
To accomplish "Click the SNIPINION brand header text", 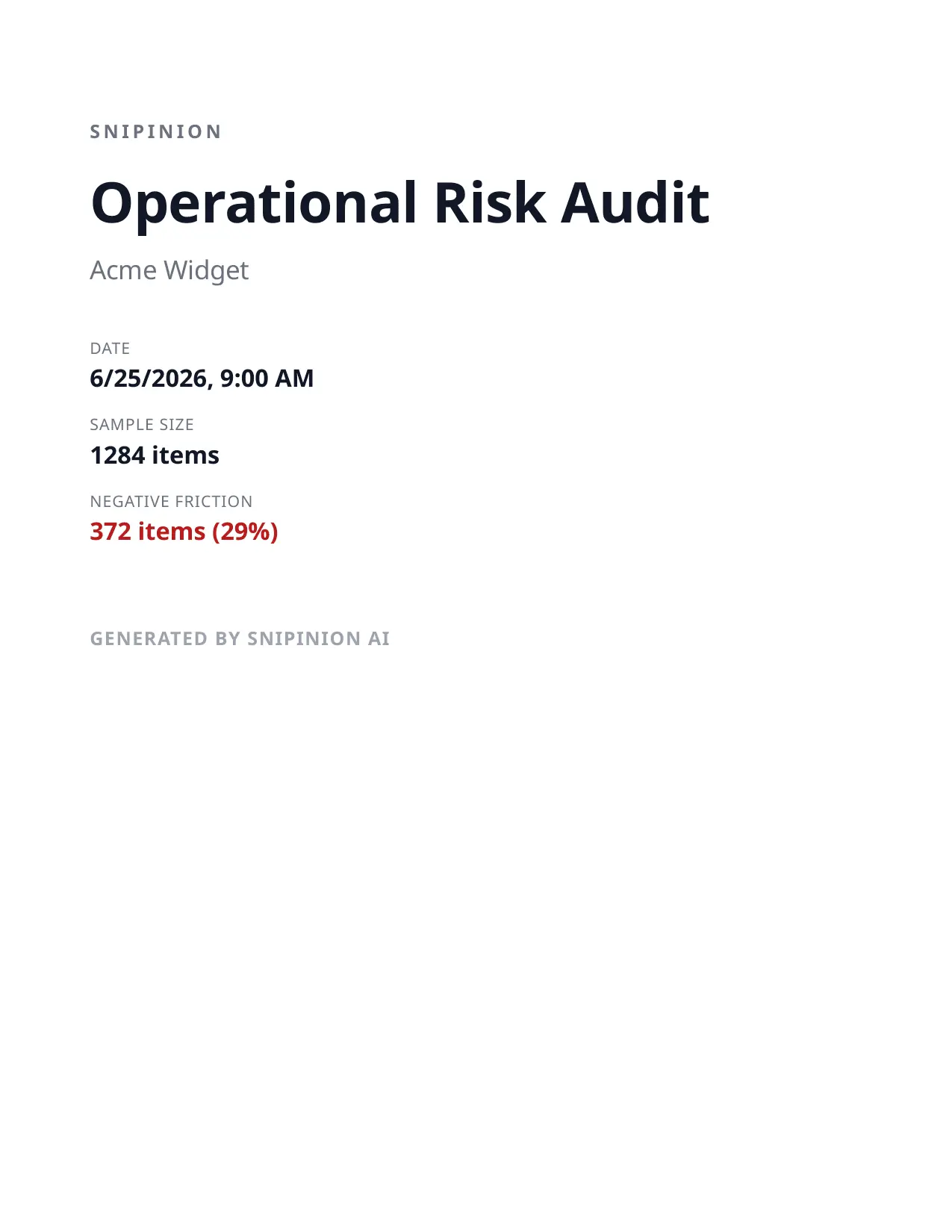I will click(155, 132).
